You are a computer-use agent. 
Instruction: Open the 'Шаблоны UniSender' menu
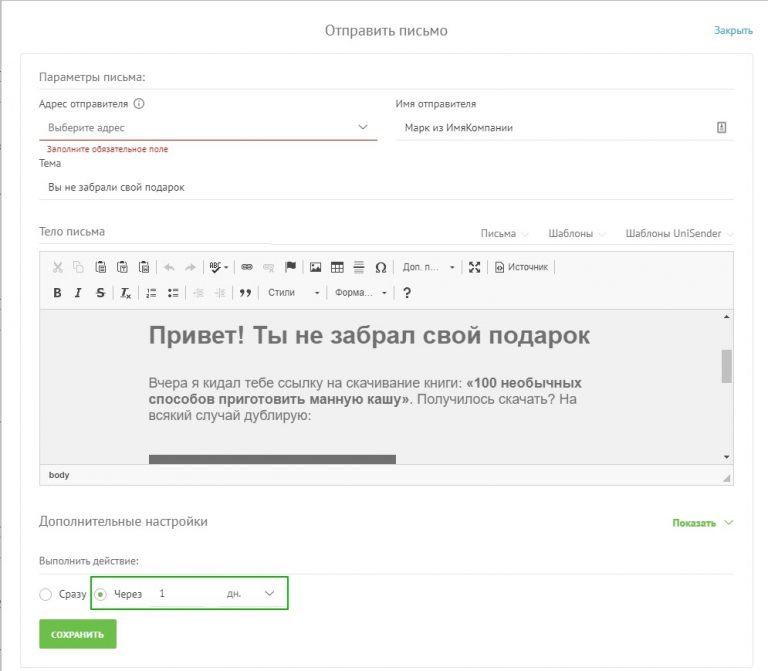(x=678, y=233)
